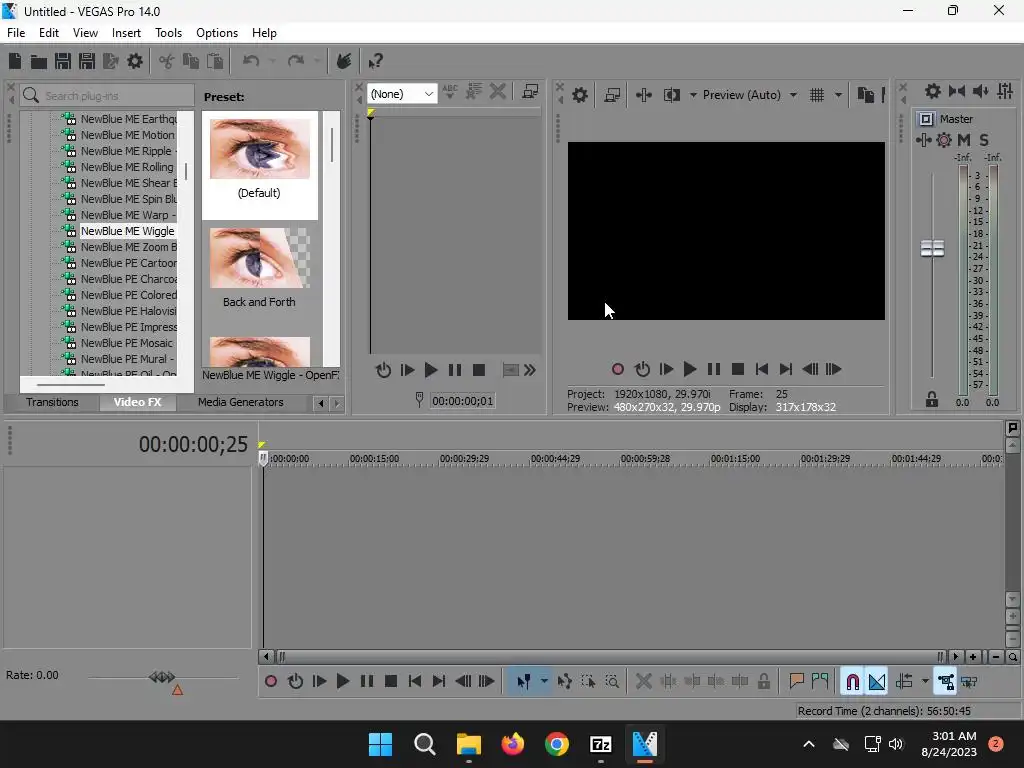
Task: Open the Insert menu
Action: point(126,33)
